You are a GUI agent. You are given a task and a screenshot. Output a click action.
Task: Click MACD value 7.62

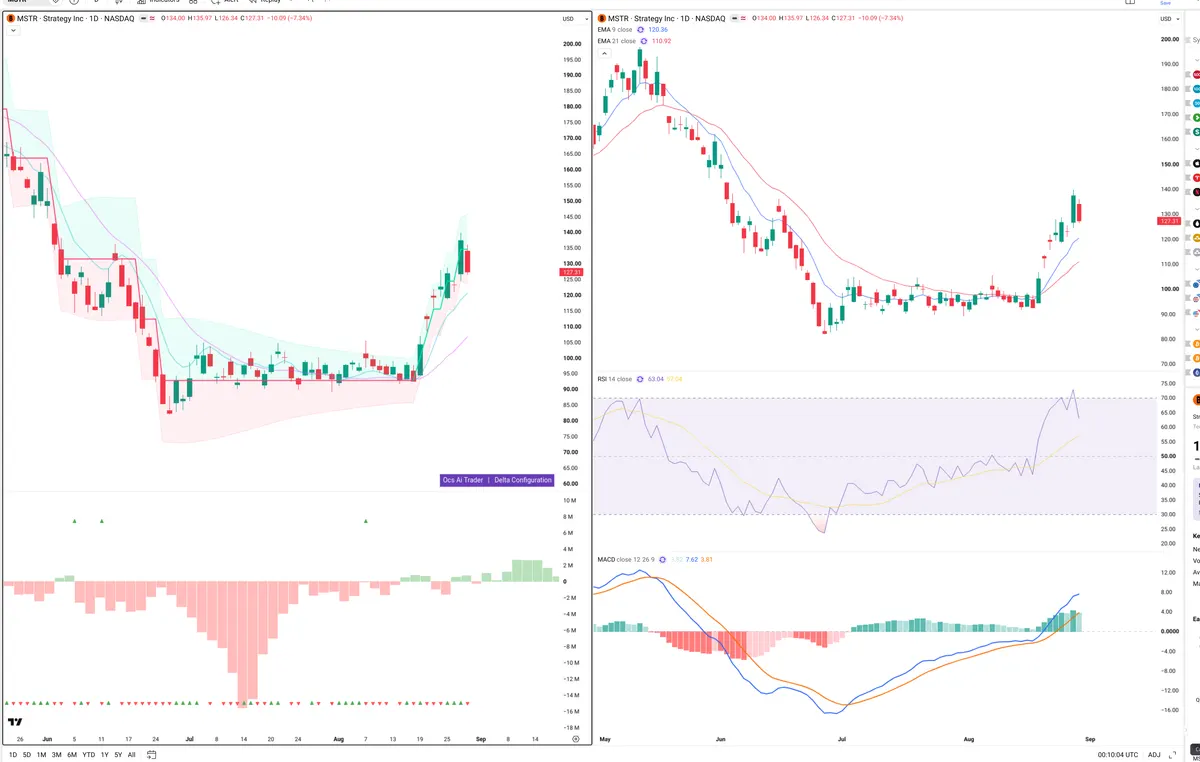pos(691,559)
